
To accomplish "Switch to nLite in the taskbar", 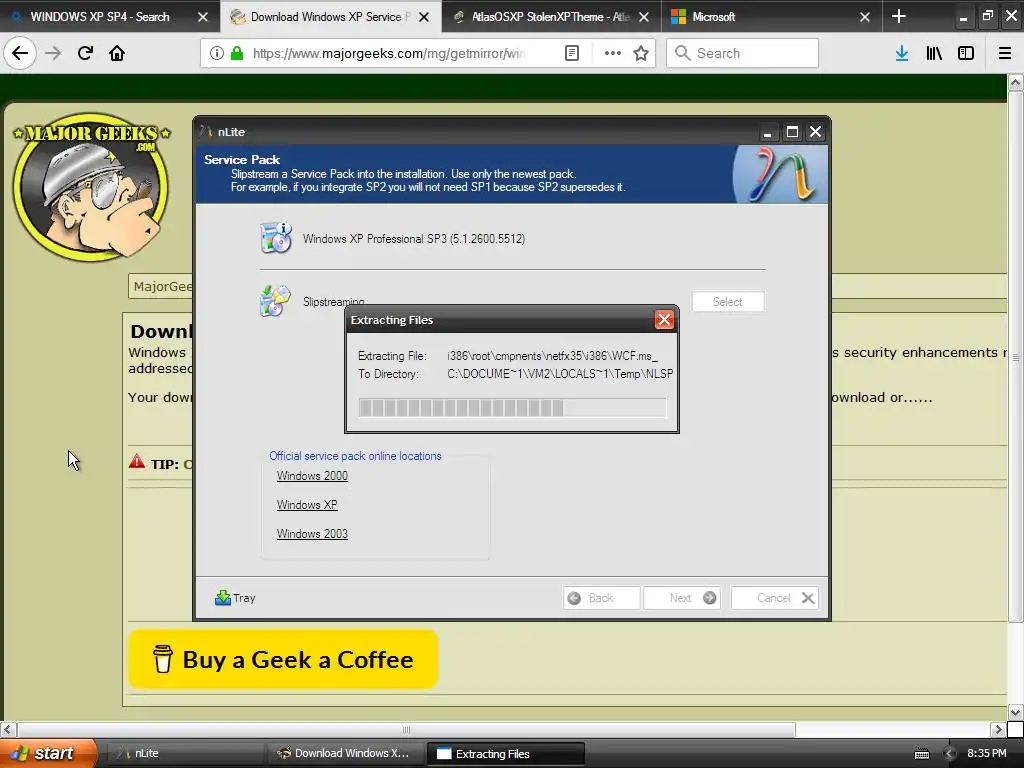I will 184,753.
